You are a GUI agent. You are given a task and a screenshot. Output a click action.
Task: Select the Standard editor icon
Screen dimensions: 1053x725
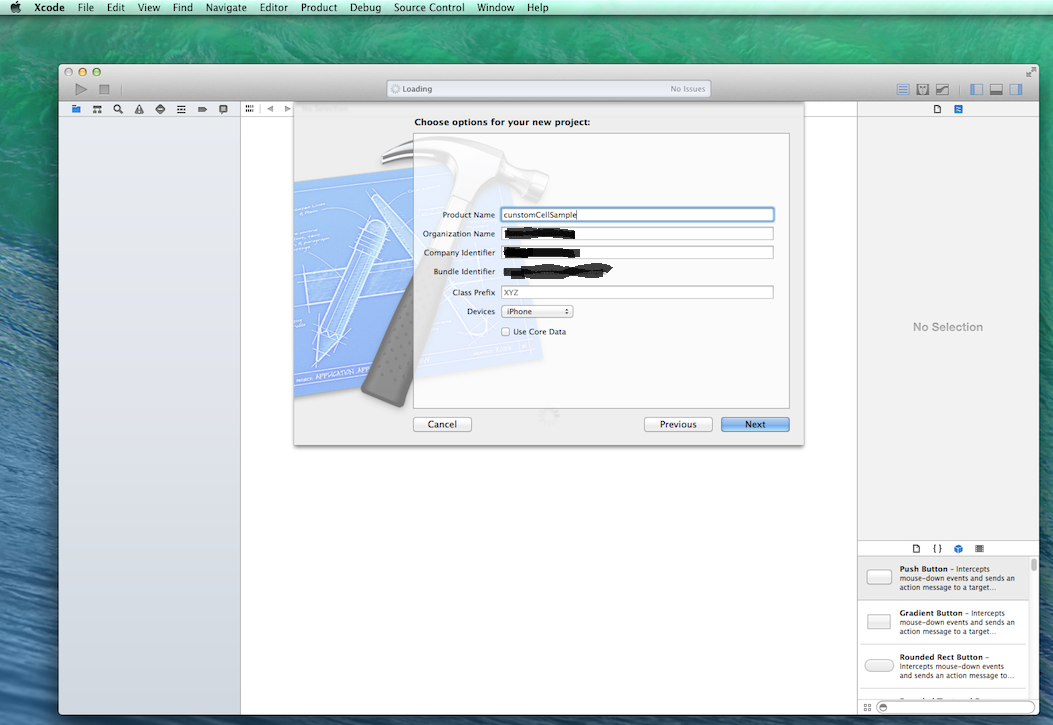[903, 89]
